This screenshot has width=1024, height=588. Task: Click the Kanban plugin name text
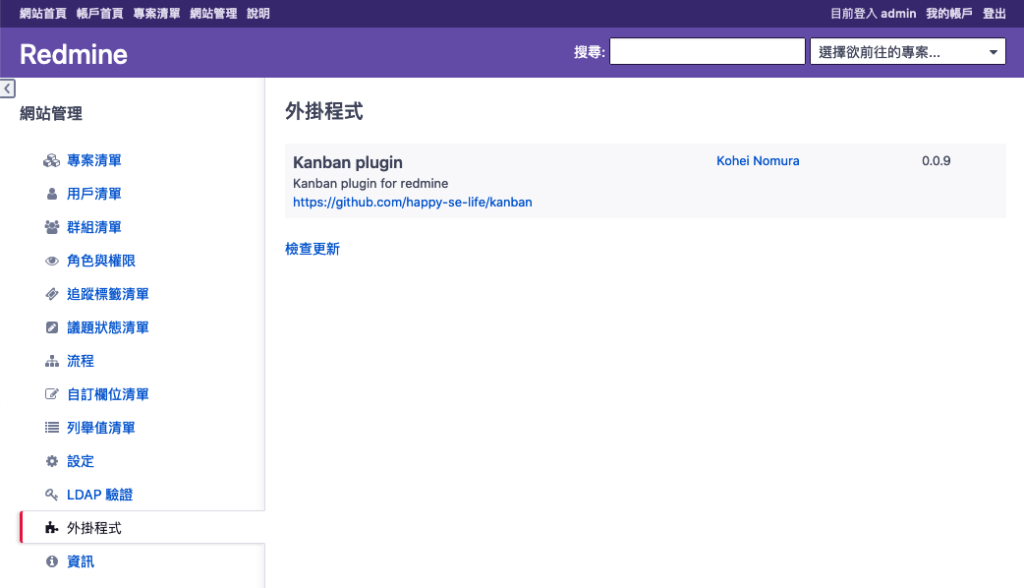click(347, 162)
